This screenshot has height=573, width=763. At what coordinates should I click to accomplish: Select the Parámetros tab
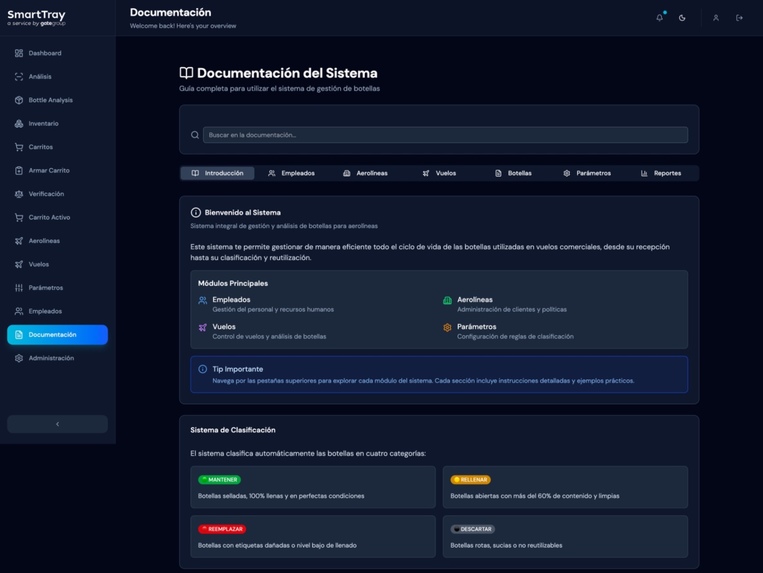pos(587,173)
